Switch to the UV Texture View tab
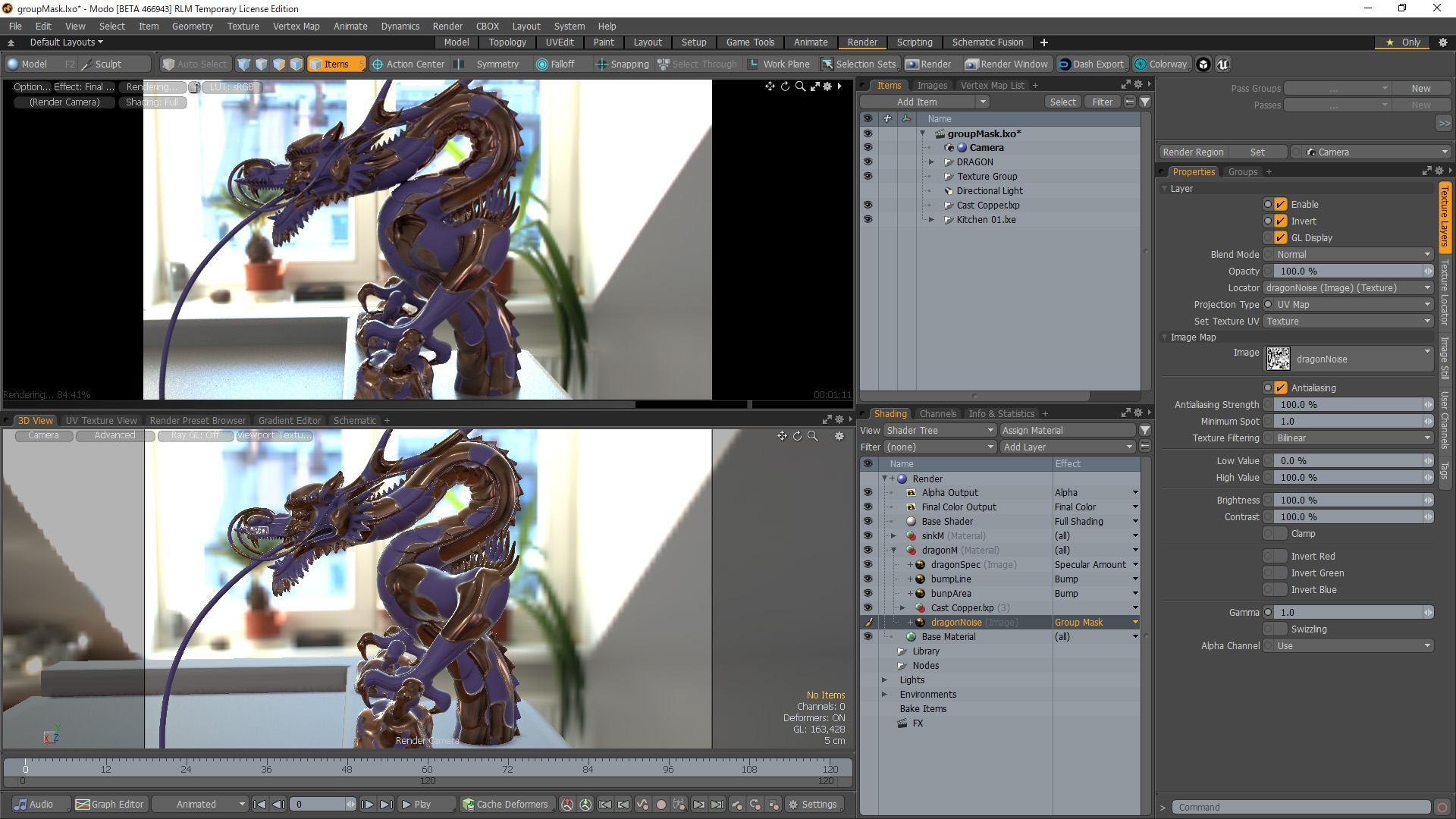Screen dimensions: 1456x819 click(x=101, y=421)
